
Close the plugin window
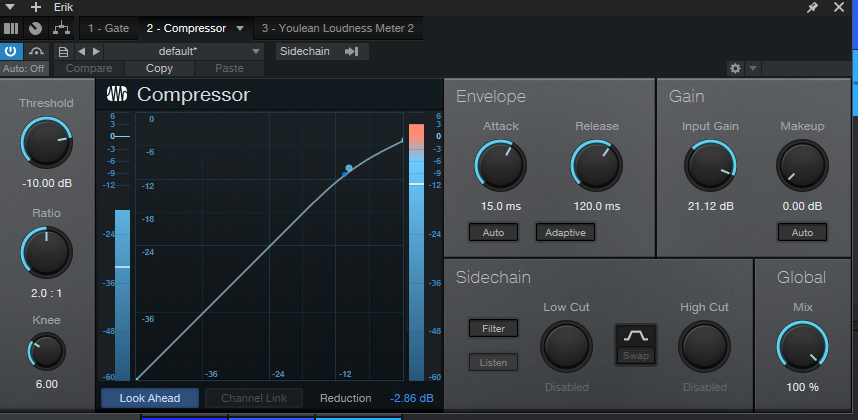839,7
